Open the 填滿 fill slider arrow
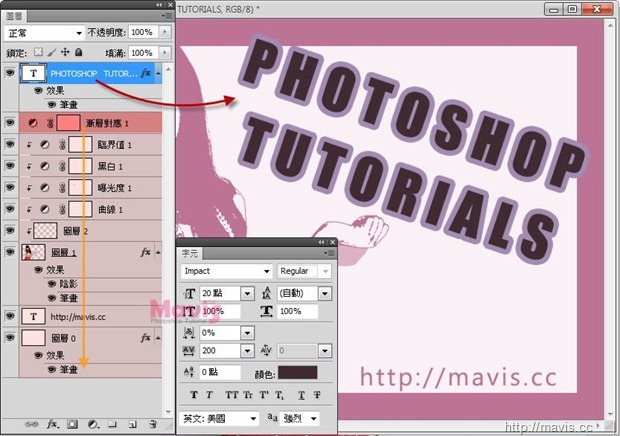The height and width of the screenshot is (436, 620). click(x=165, y=52)
